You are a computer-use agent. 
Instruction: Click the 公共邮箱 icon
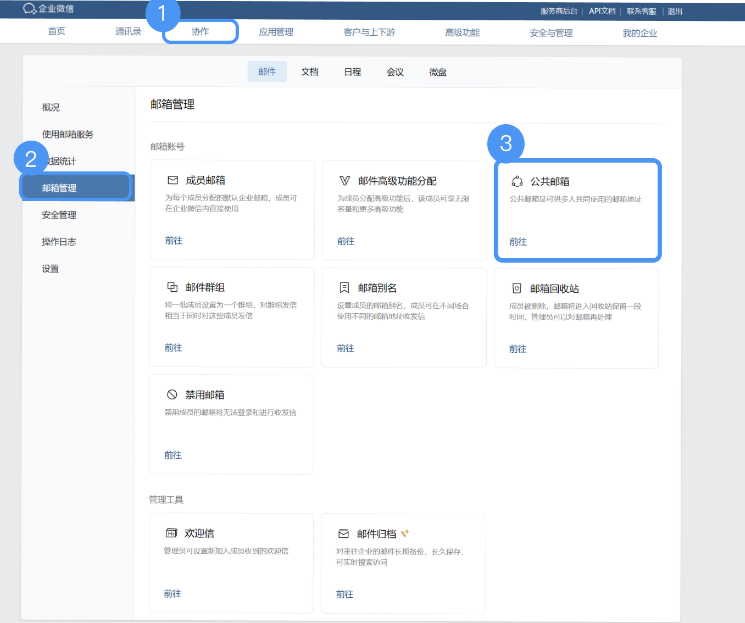point(517,181)
